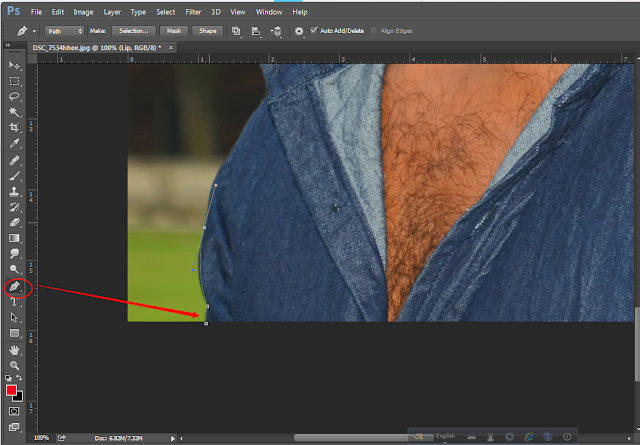Viewport: 640px width, 445px height.
Task: Select the Pen tool in toolbox
Action: tap(14, 287)
